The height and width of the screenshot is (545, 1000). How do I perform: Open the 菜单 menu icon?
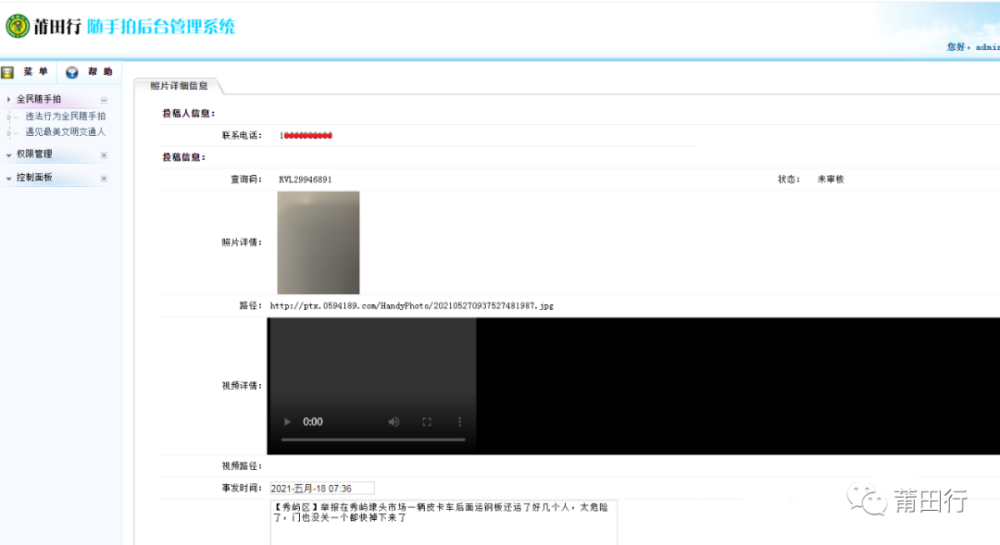coord(8,73)
